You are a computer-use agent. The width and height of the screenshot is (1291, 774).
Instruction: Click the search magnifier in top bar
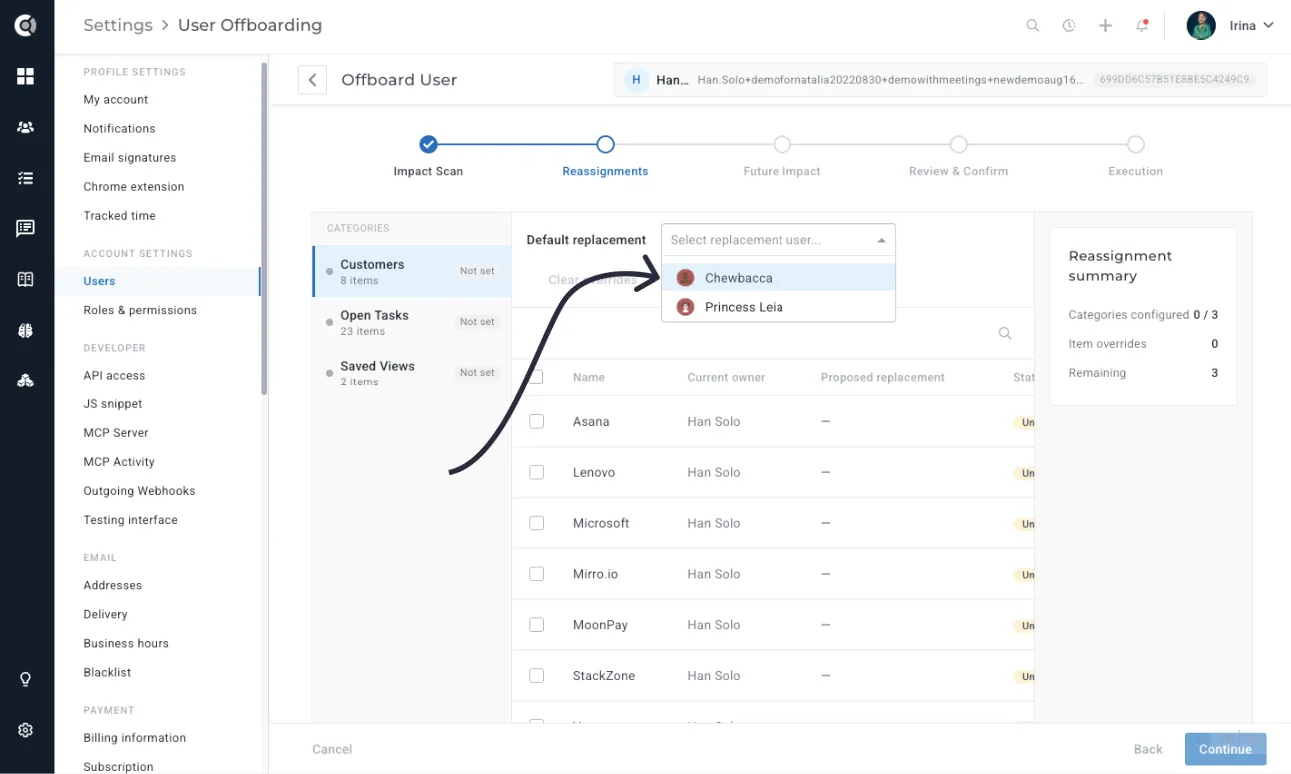coord(1033,26)
